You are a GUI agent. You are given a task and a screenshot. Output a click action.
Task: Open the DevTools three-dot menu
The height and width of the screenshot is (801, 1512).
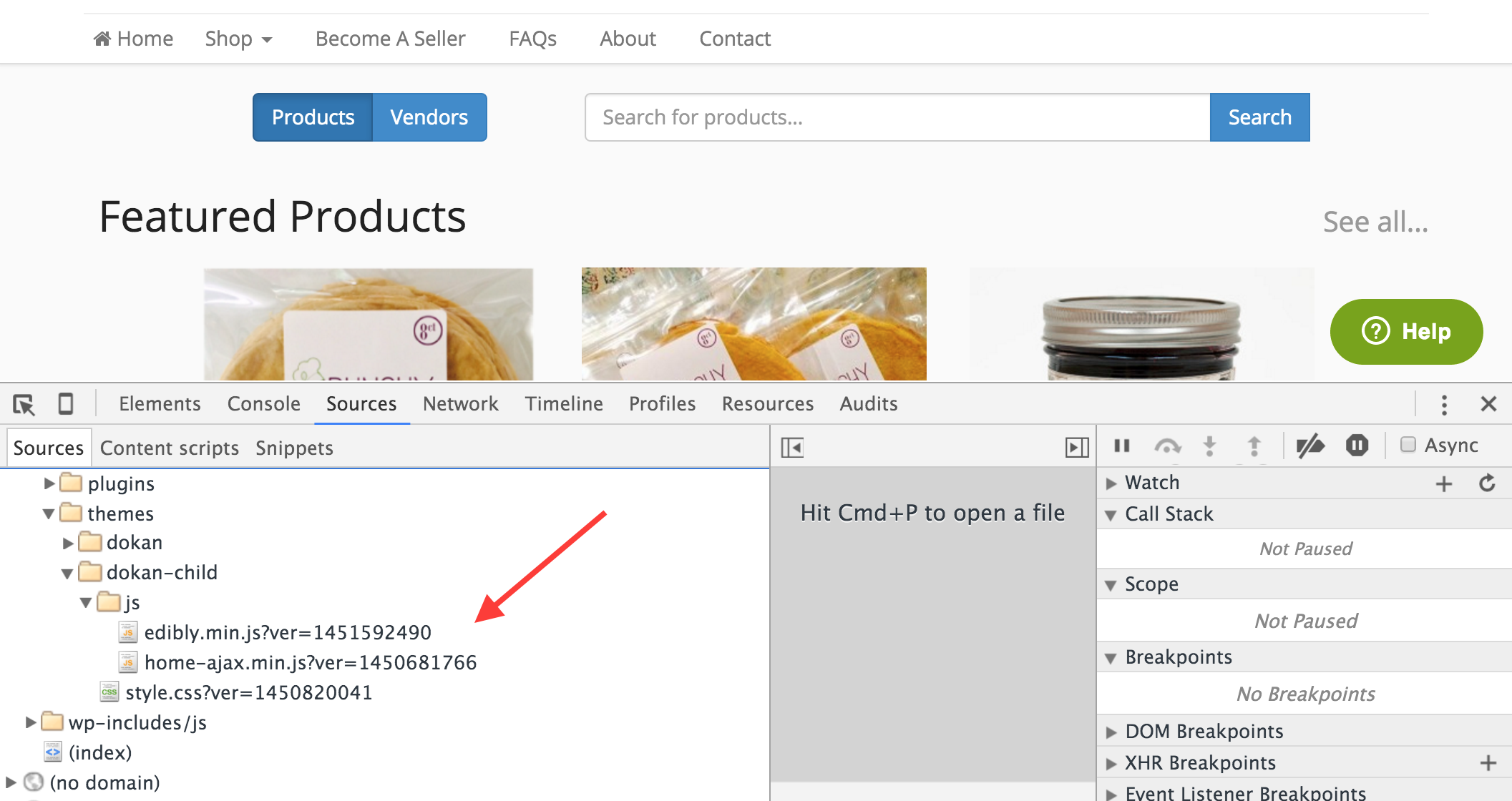[1444, 404]
